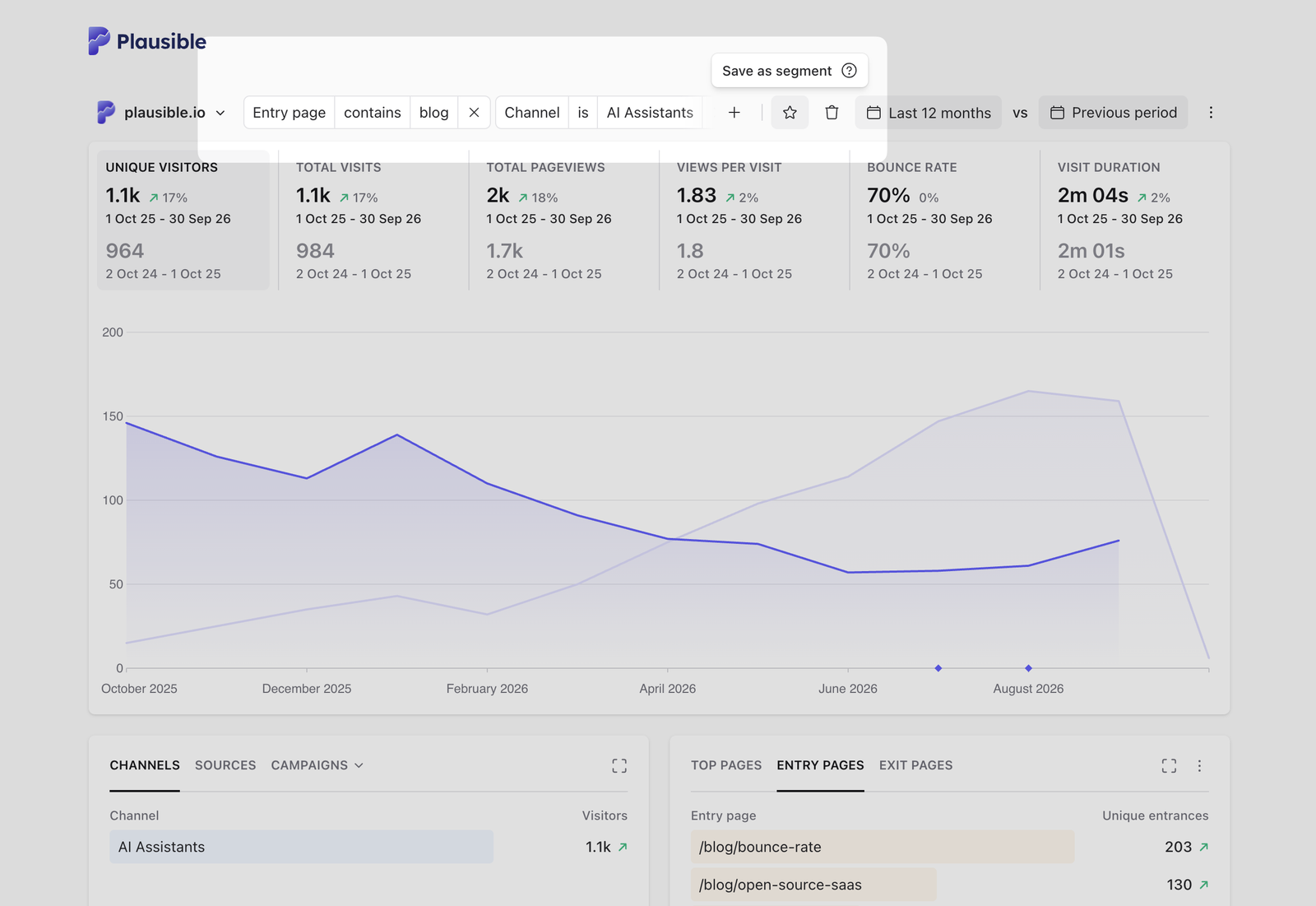Select the Bounce Rate metric card
The height and width of the screenshot is (906, 1316).
coord(945,220)
